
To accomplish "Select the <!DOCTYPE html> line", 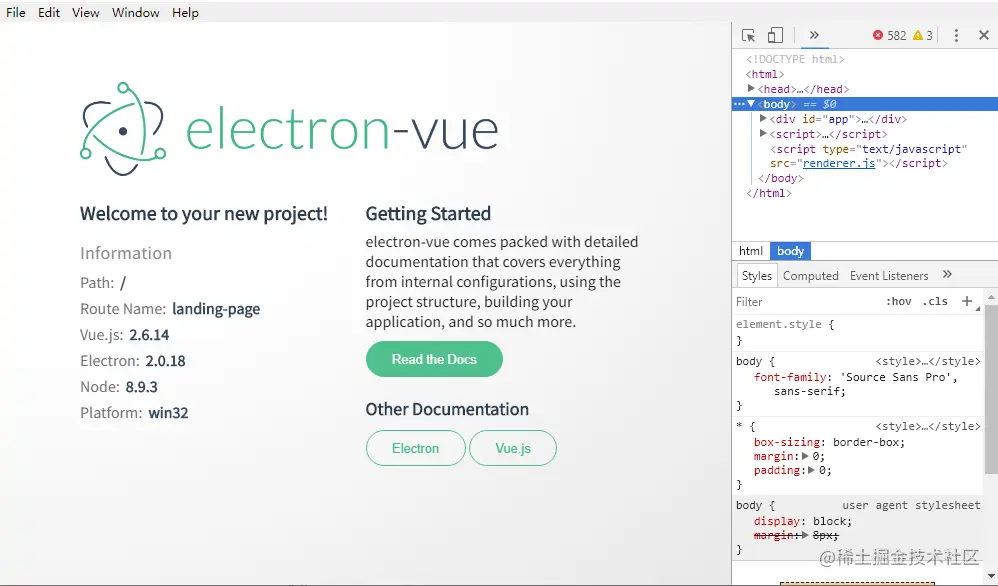I will 795,59.
